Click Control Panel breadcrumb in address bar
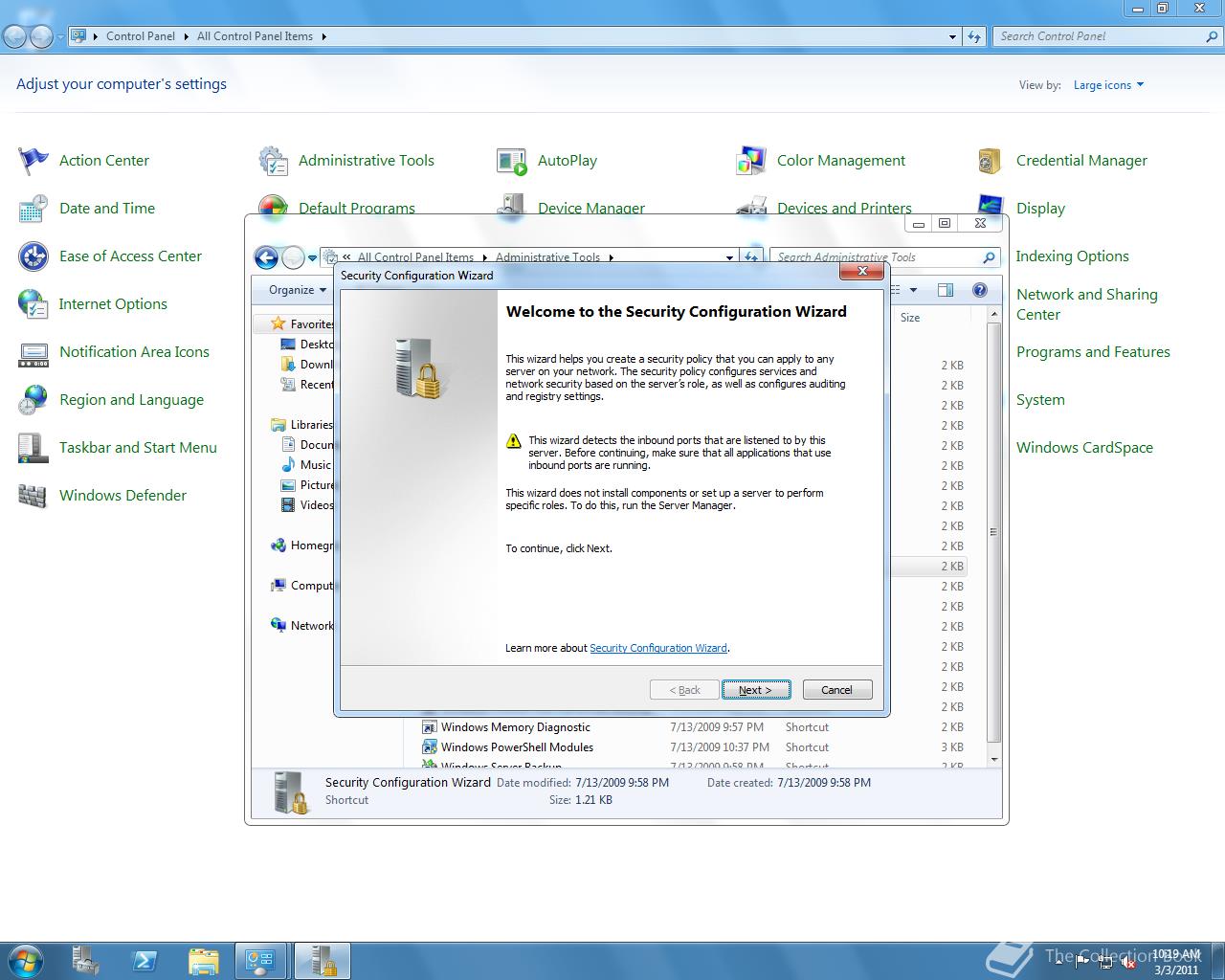This screenshot has height=980, width=1225. 141,36
